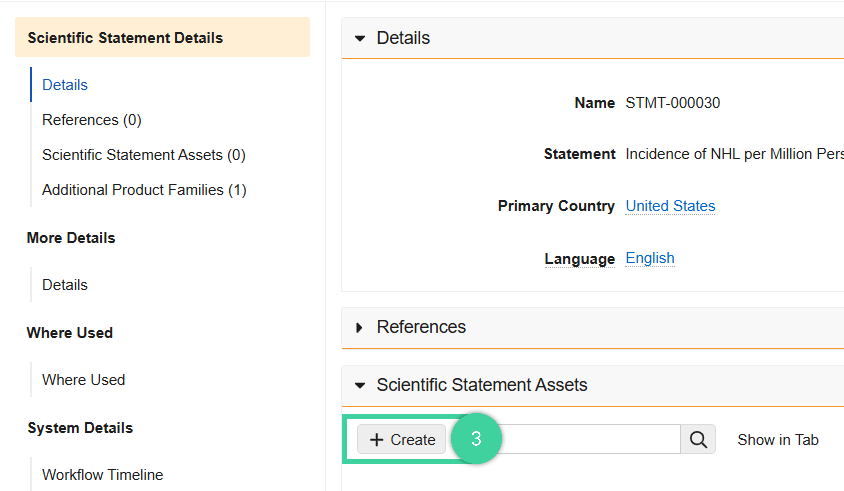The width and height of the screenshot is (844, 491).
Task: Click the magnifying glass search icon
Action: pos(698,439)
